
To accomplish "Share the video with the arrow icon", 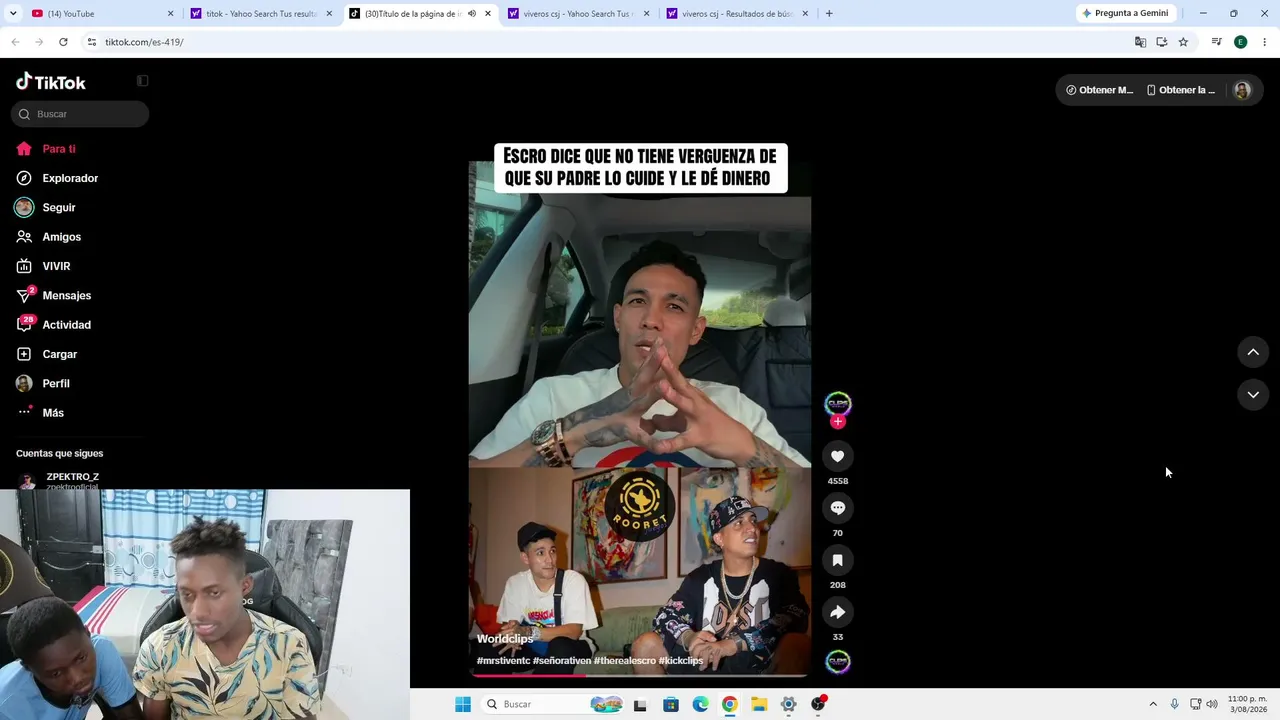I will click(x=838, y=612).
